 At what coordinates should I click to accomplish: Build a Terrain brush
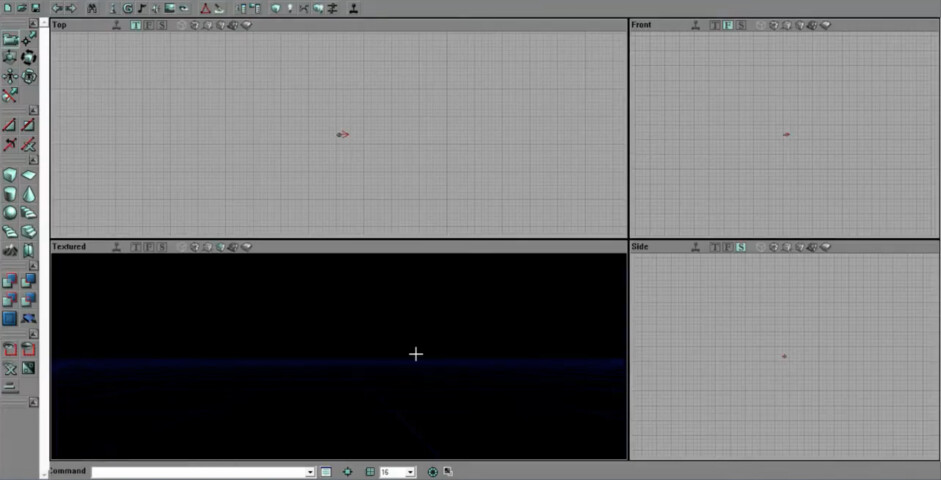[10, 250]
